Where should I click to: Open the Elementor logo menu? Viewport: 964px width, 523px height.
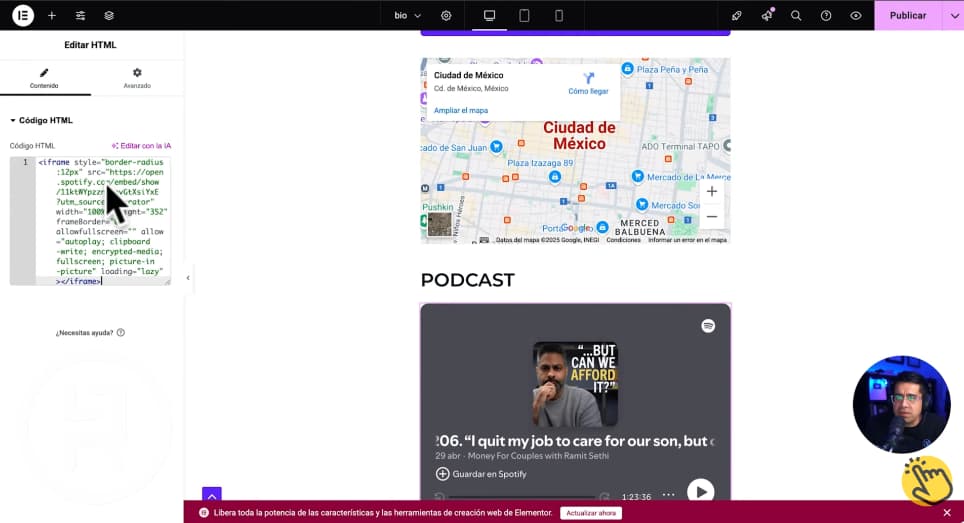pyautogui.click(x=23, y=15)
